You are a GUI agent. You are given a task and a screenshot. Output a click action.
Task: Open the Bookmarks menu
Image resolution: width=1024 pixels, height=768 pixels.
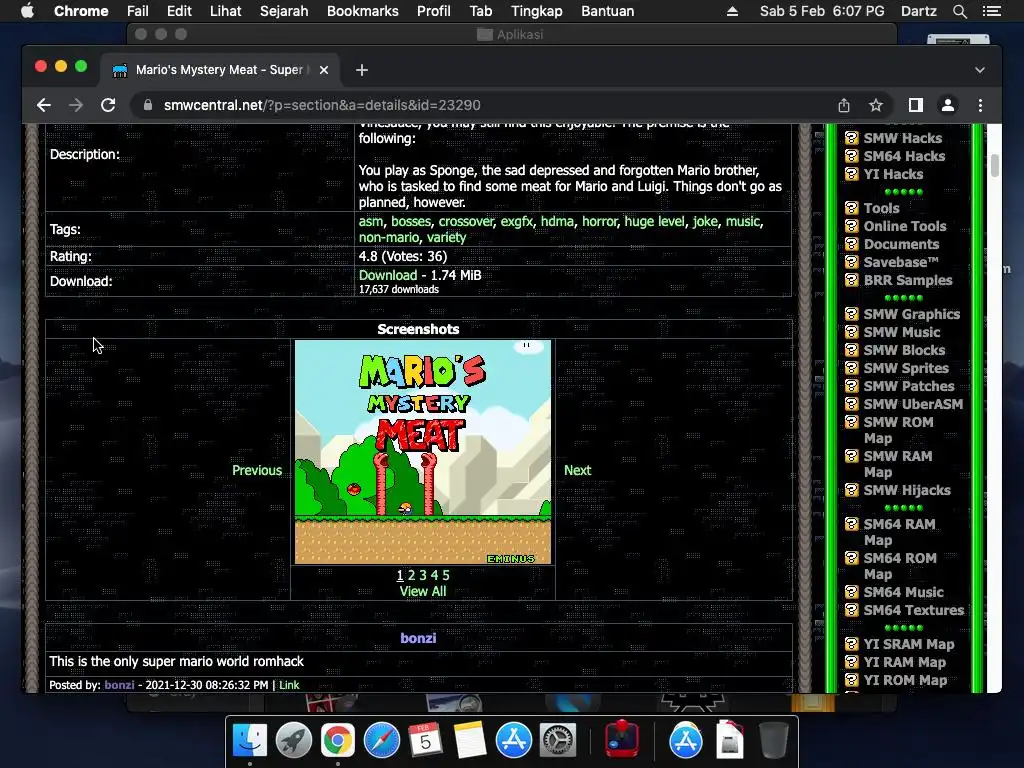coord(362,11)
